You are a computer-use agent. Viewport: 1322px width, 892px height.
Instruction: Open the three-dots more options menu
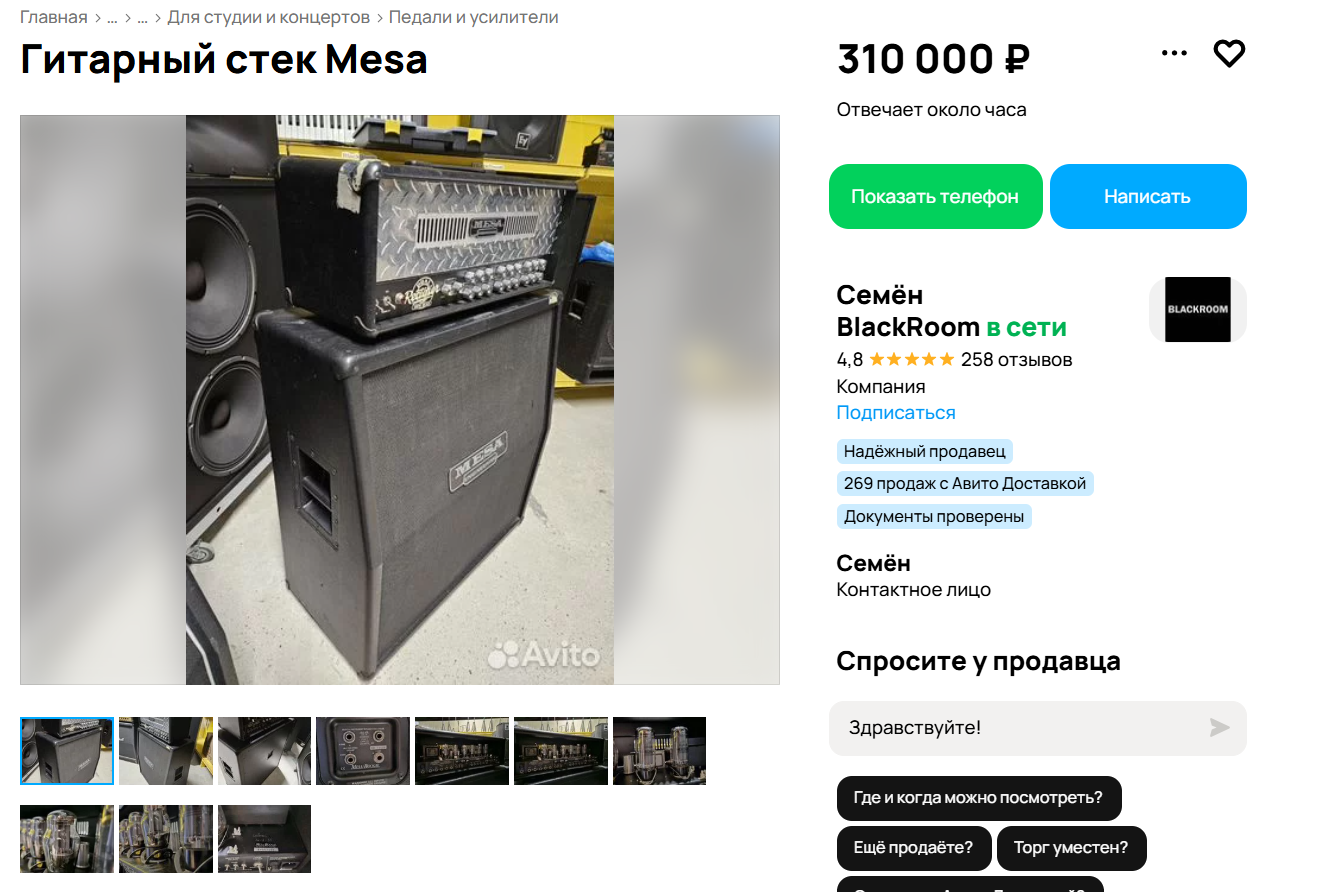point(1174,53)
